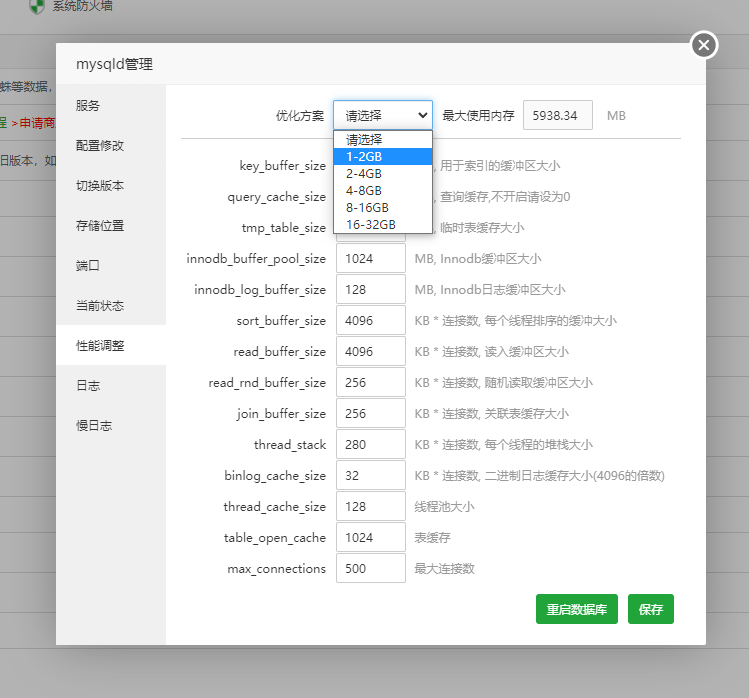
Task: Open the 端口 tab
Action: click(x=111, y=266)
